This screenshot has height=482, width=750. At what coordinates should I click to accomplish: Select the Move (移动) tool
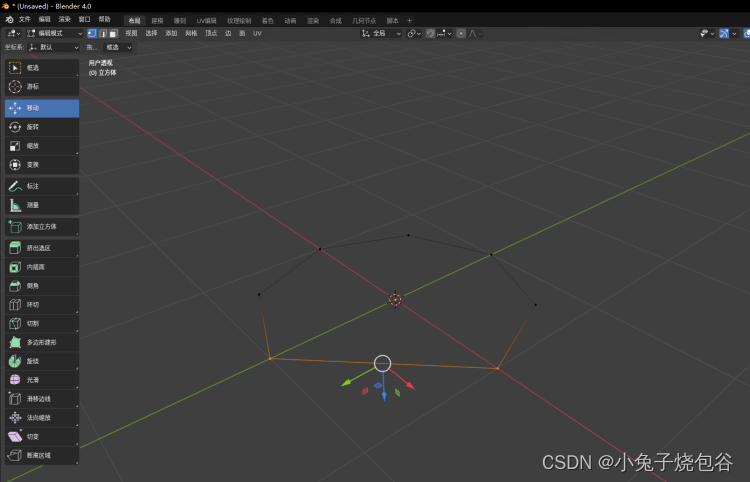42,108
